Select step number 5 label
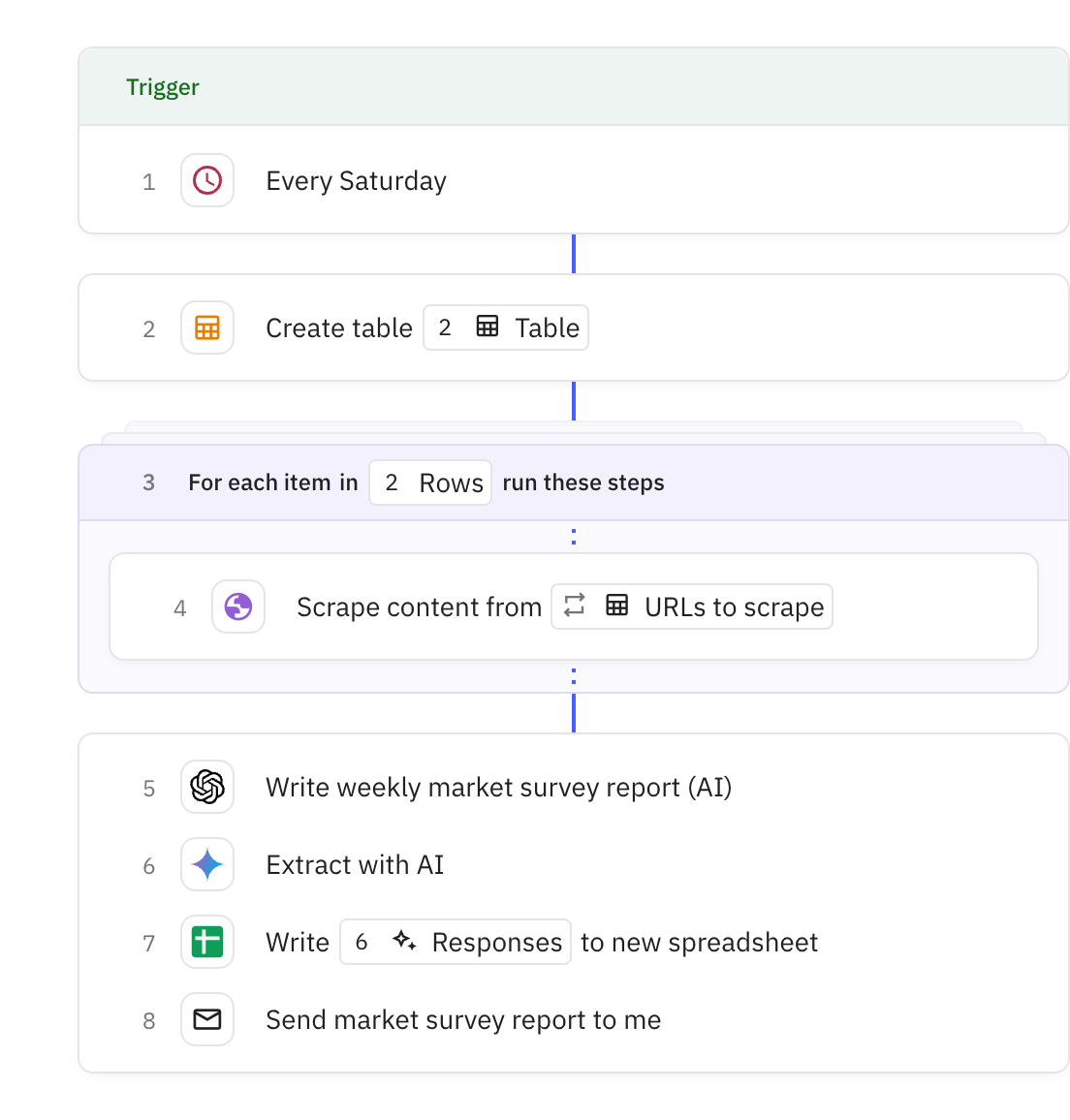Viewport: 1070px width, 1120px height. coord(149,788)
